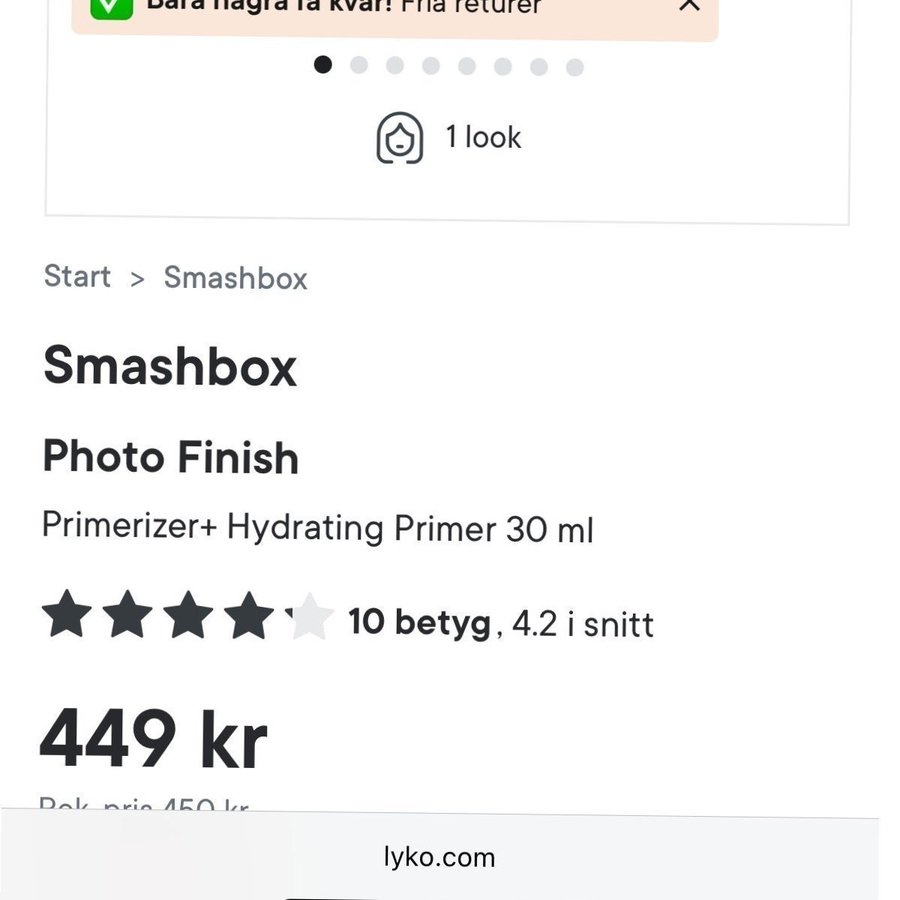Click the first filled rating star
The width and height of the screenshot is (900, 900).
pos(67,615)
